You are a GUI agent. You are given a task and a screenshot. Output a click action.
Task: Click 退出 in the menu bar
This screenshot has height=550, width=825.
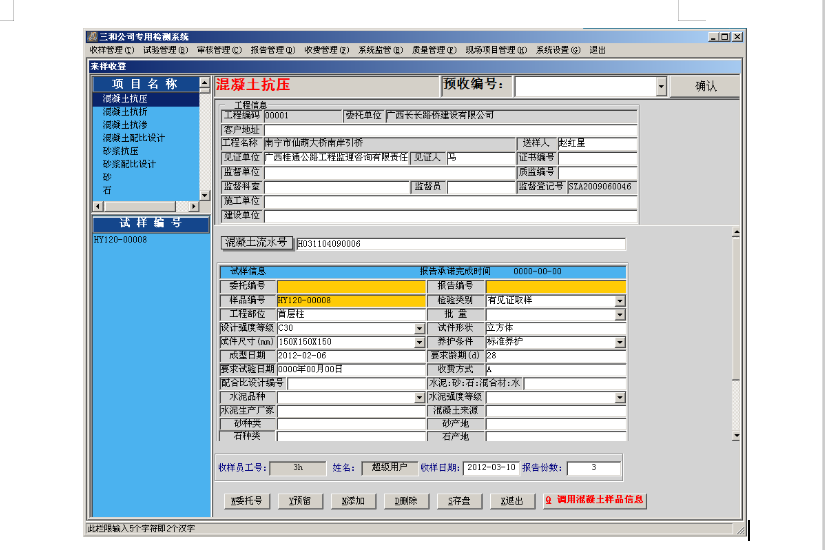click(x=597, y=50)
